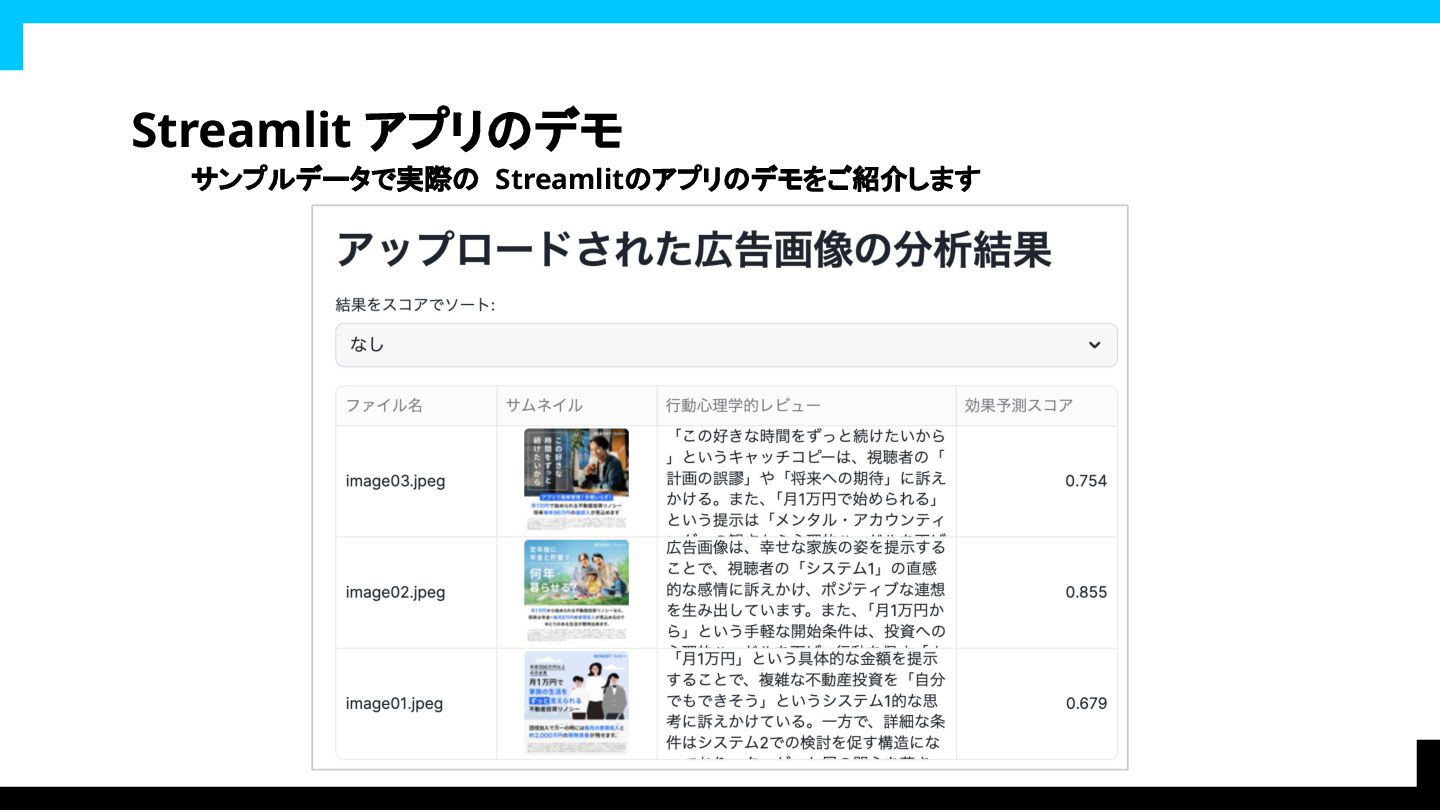The height and width of the screenshot is (810, 1440).
Task: Click the 結果をスコアでソート label
Action: coord(415,304)
